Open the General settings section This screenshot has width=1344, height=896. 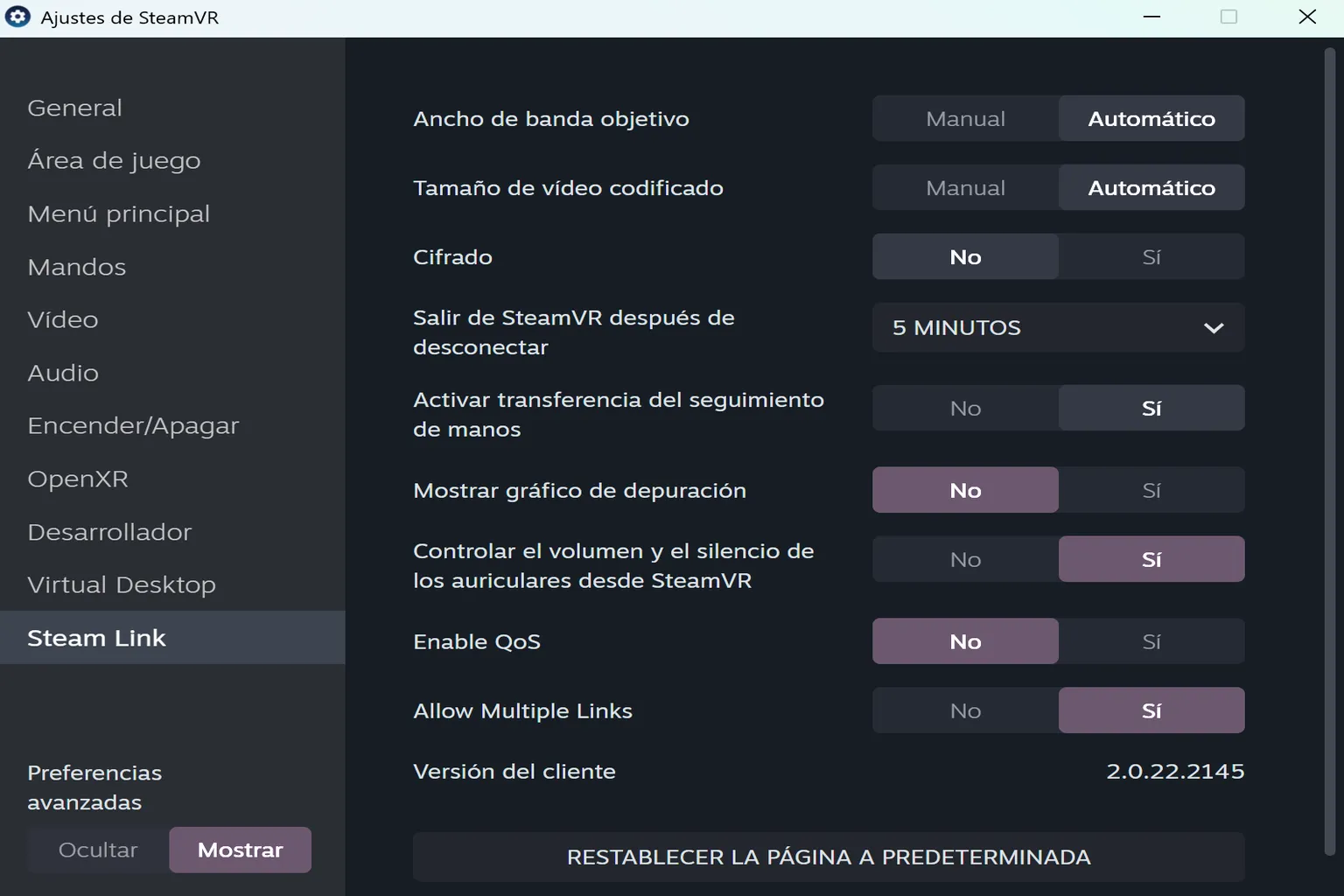[x=172, y=108]
